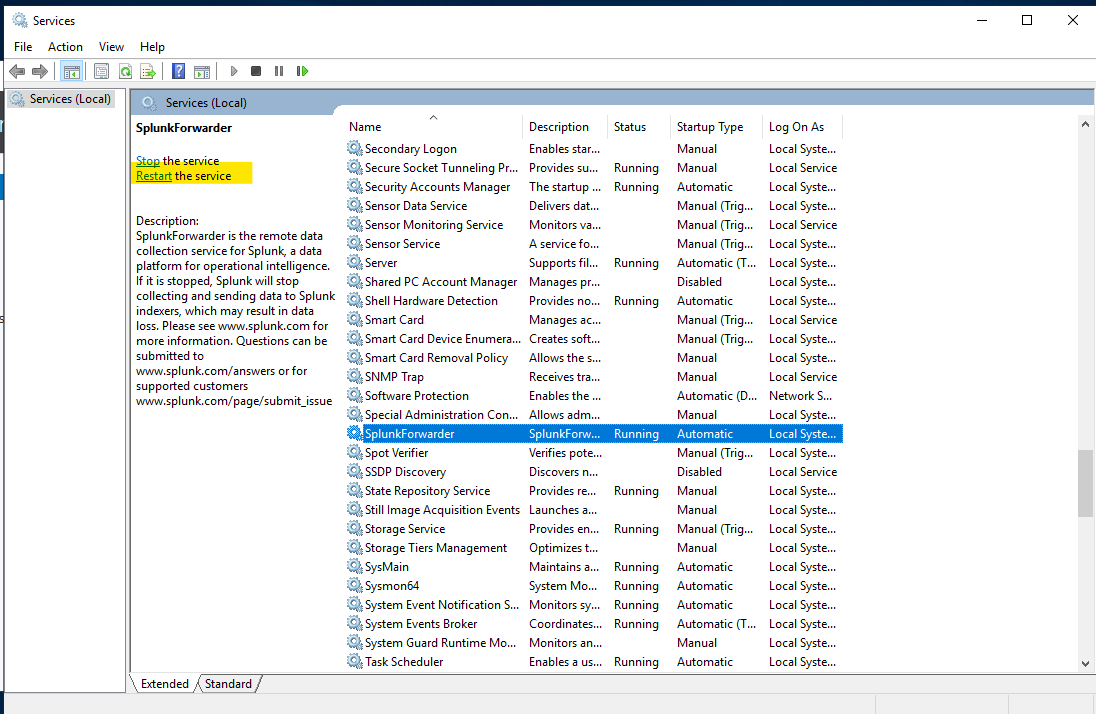The height and width of the screenshot is (714, 1096).
Task: Click the gear icon beside Secondary Logon
Action: [354, 148]
